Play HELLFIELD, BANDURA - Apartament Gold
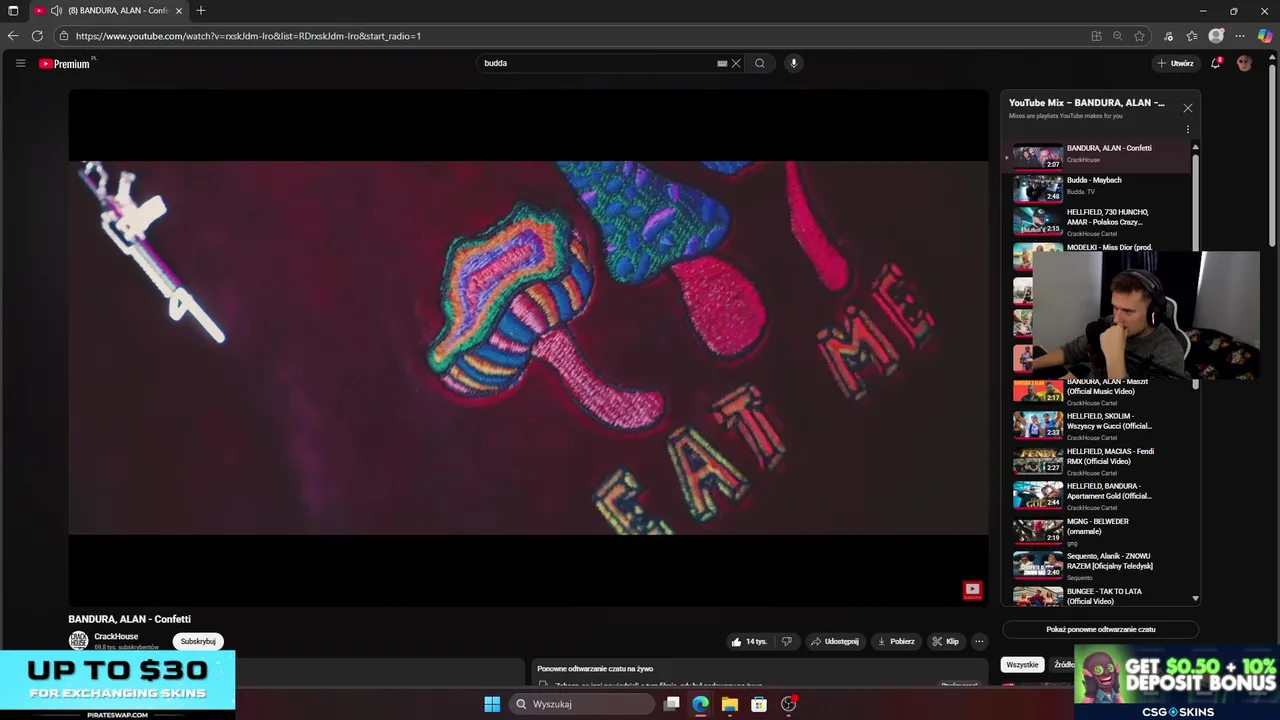The image size is (1280, 720). pyautogui.click(x=1098, y=496)
